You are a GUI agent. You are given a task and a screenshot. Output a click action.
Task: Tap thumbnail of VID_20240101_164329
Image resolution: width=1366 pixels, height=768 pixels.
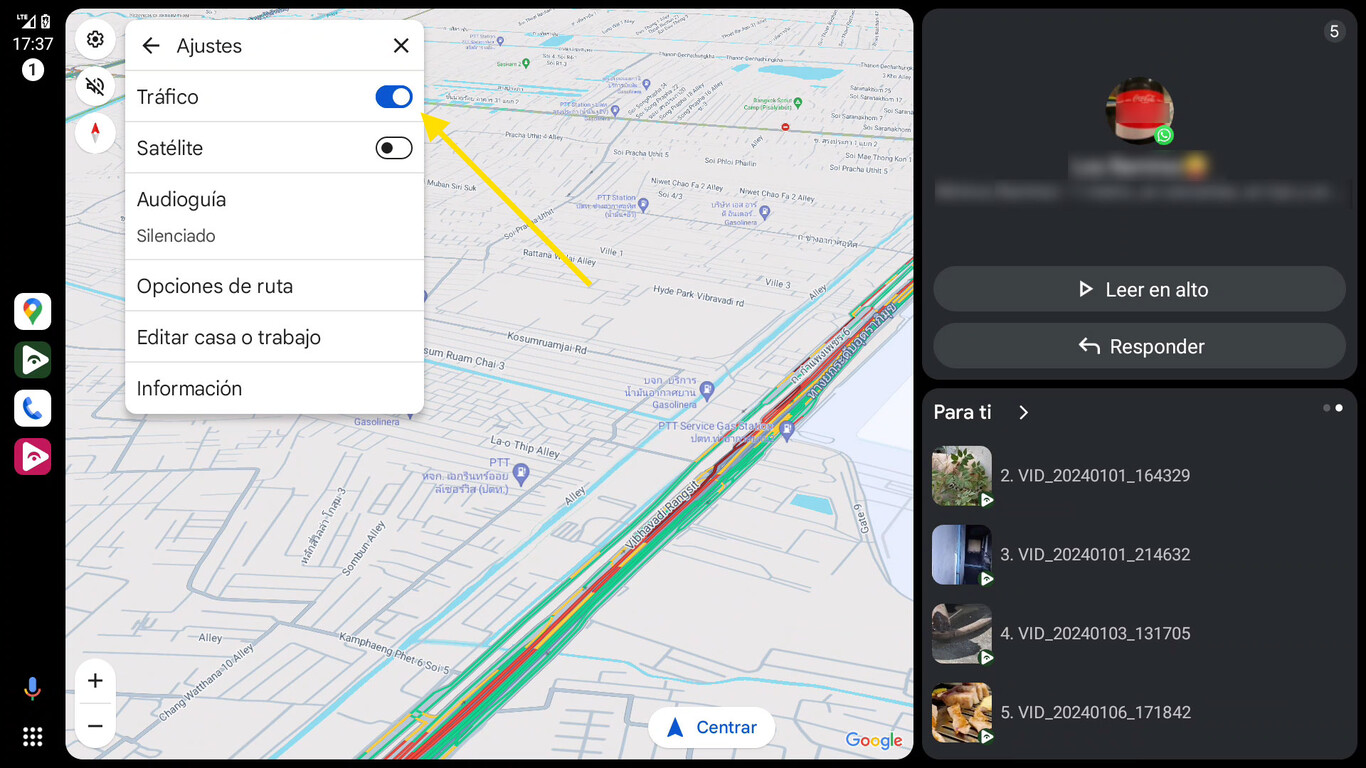[962, 476]
